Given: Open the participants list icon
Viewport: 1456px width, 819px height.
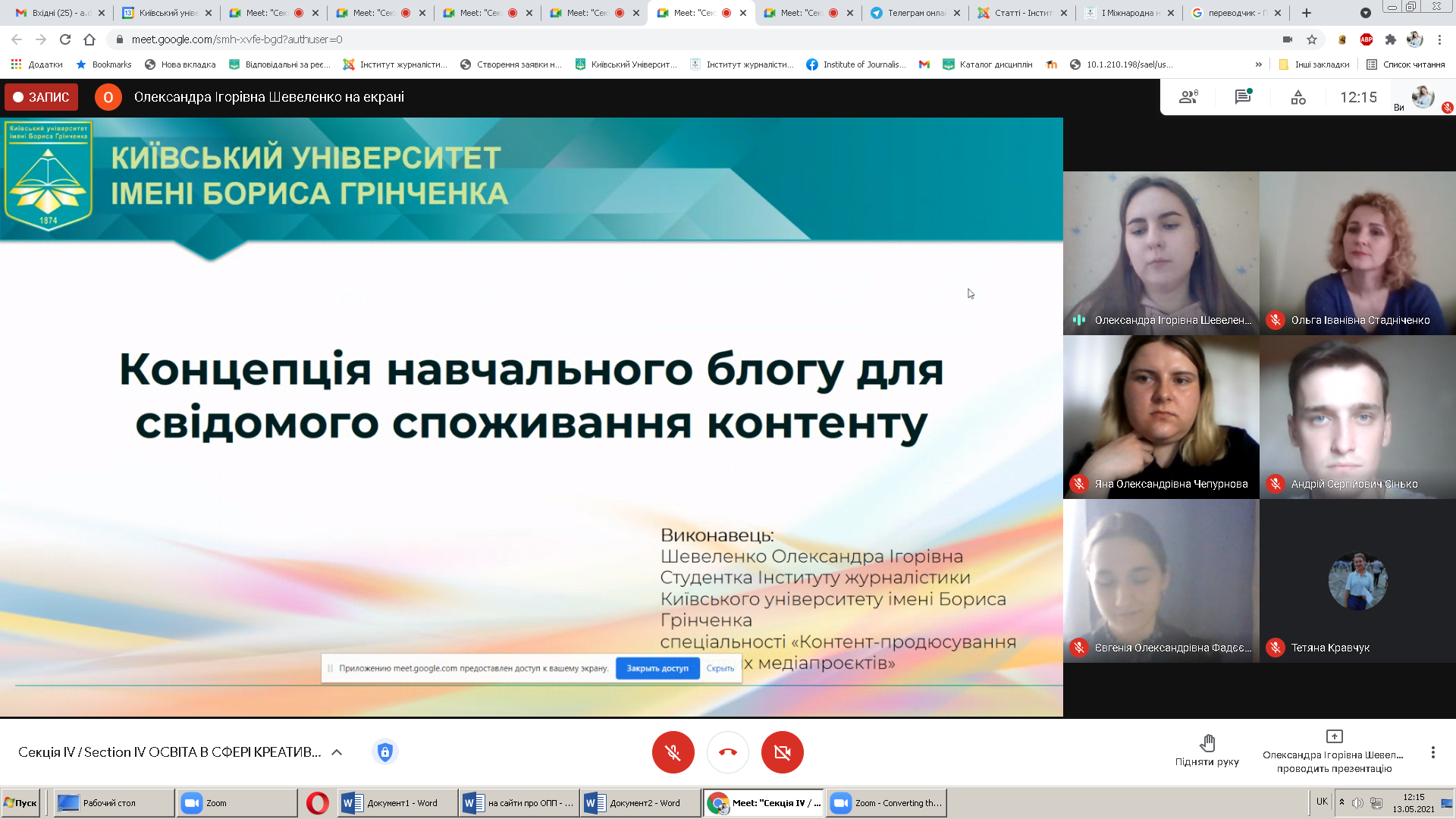Looking at the screenshot, I should 1188,97.
